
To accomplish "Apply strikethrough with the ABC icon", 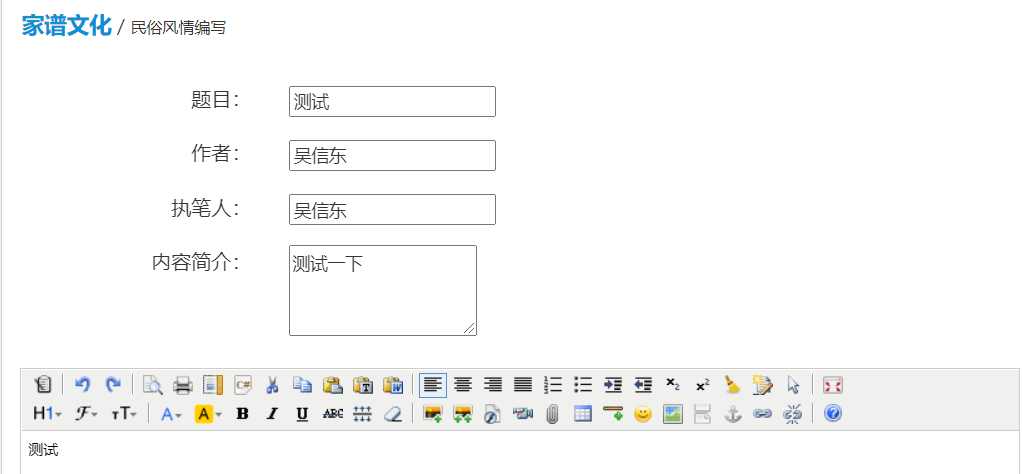I will [x=332, y=413].
